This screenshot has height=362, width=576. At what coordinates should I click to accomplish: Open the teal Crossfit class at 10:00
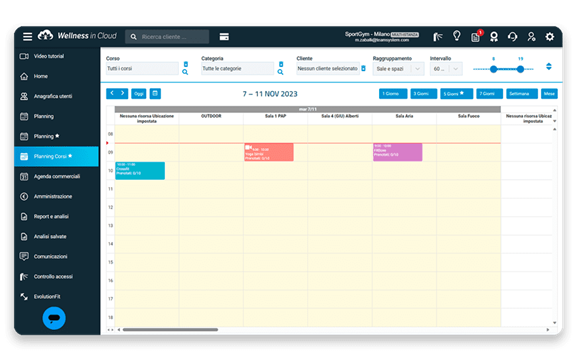tap(140, 171)
